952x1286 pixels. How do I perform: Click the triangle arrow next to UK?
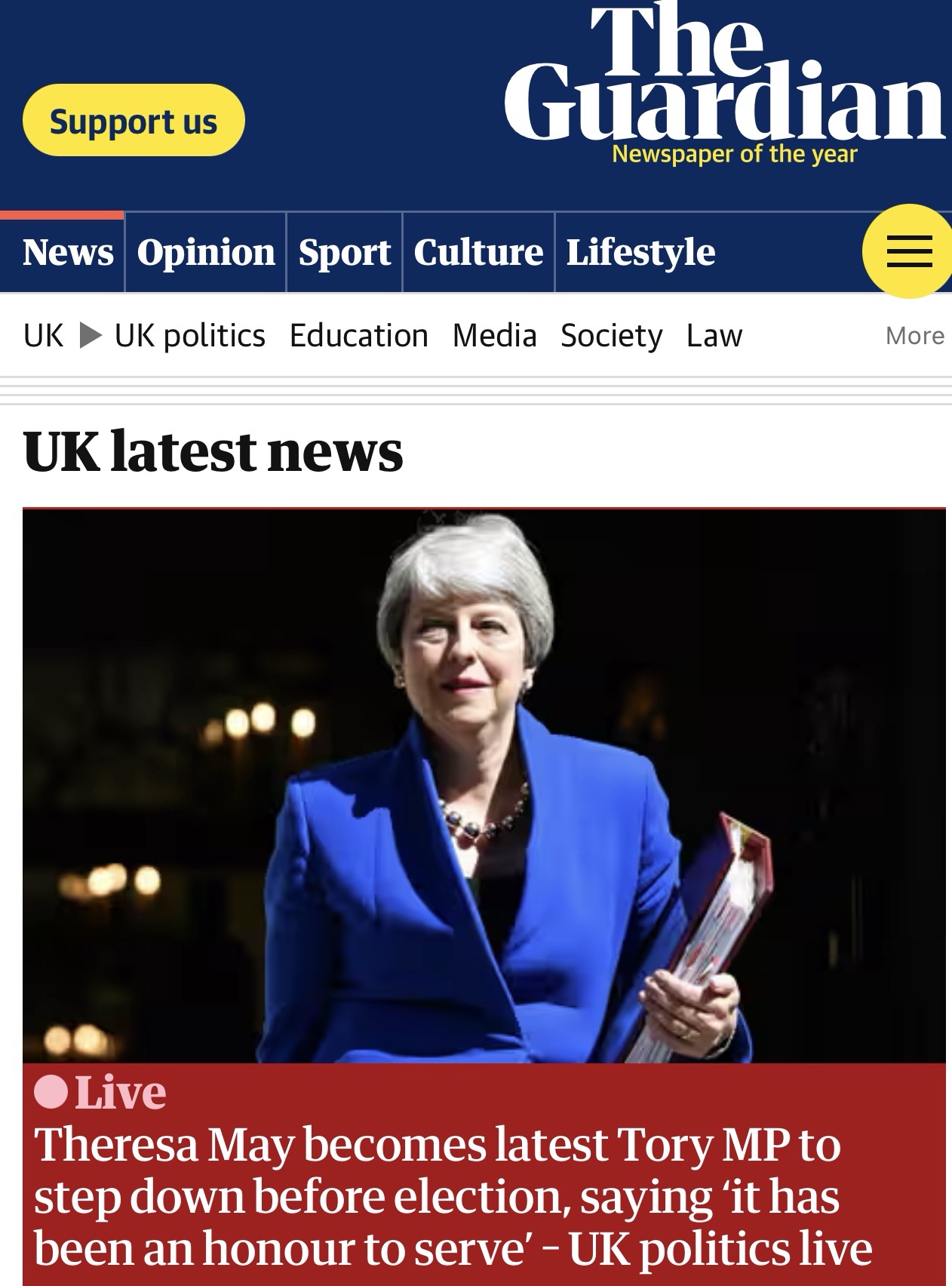90,335
